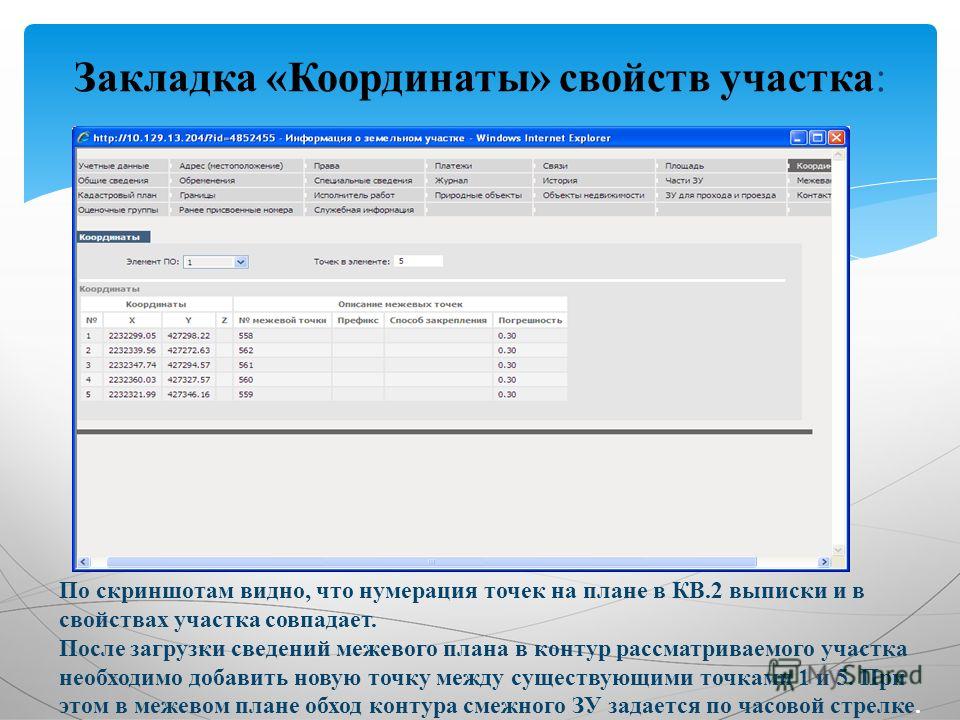Open the Площадь tab
The height and width of the screenshot is (720, 960).
pyautogui.click(x=684, y=166)
